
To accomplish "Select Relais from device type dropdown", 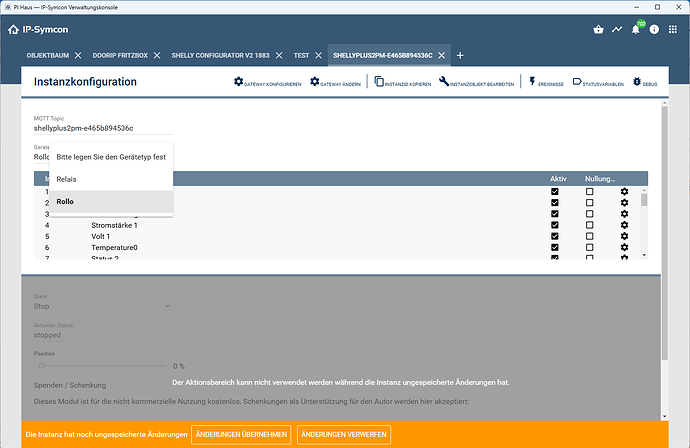I will tap(66, 179).
